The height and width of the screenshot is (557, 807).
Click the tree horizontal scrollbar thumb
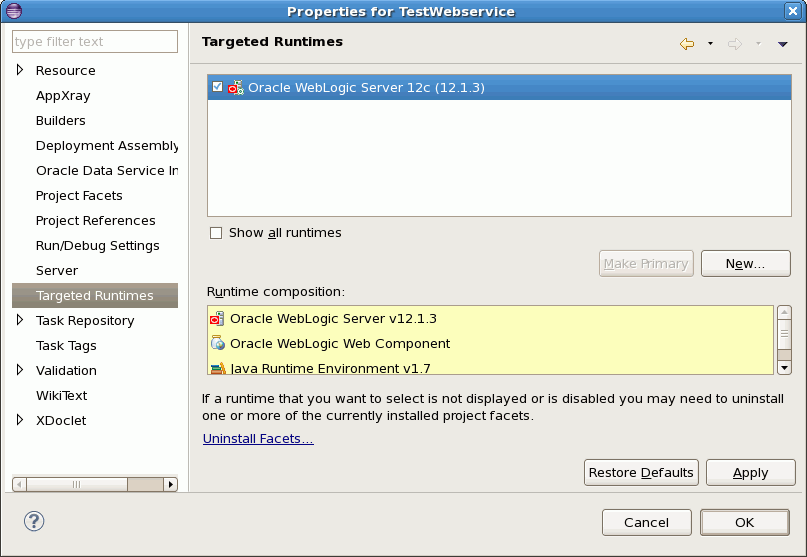click(77, 484)
